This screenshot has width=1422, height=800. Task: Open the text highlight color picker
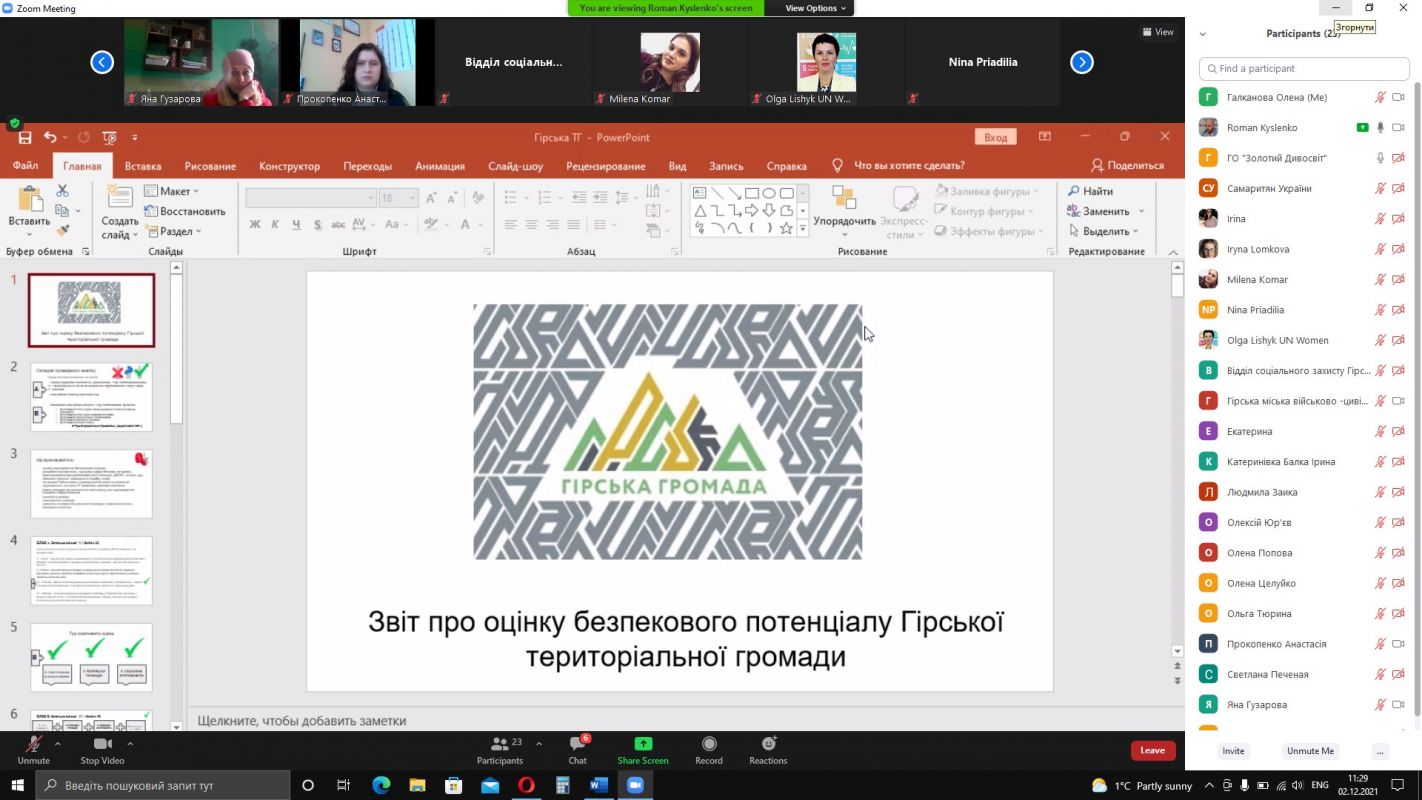point(431,225)
